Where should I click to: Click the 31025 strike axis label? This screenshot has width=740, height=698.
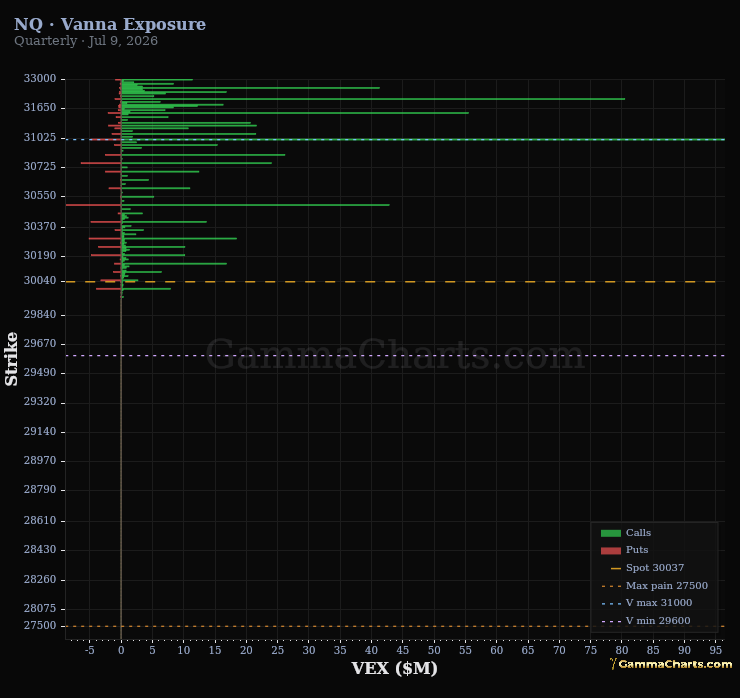click(x=40, y=137)
